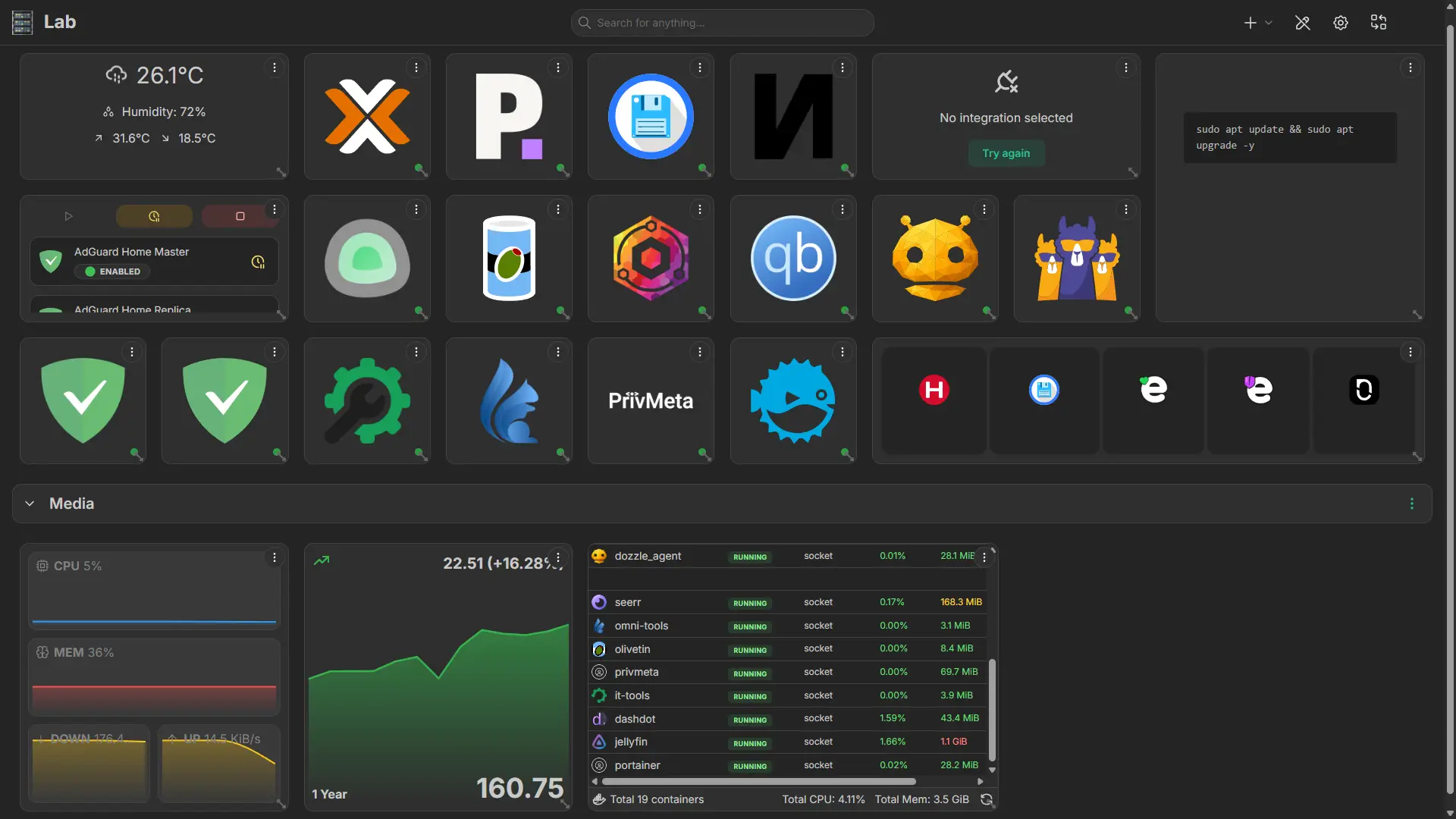
Task: Open Media section three-dot menu
Action: [x=1412, y=504]
